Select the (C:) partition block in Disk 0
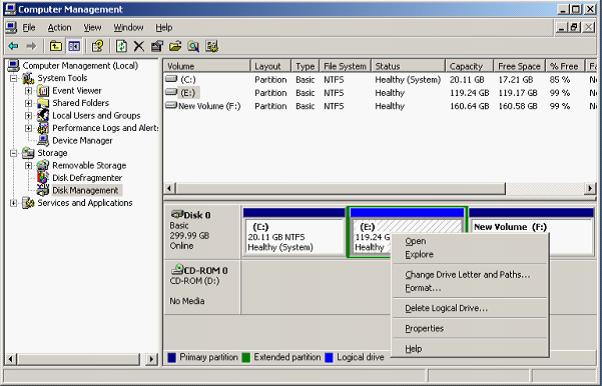 click(x=294, y=232)
